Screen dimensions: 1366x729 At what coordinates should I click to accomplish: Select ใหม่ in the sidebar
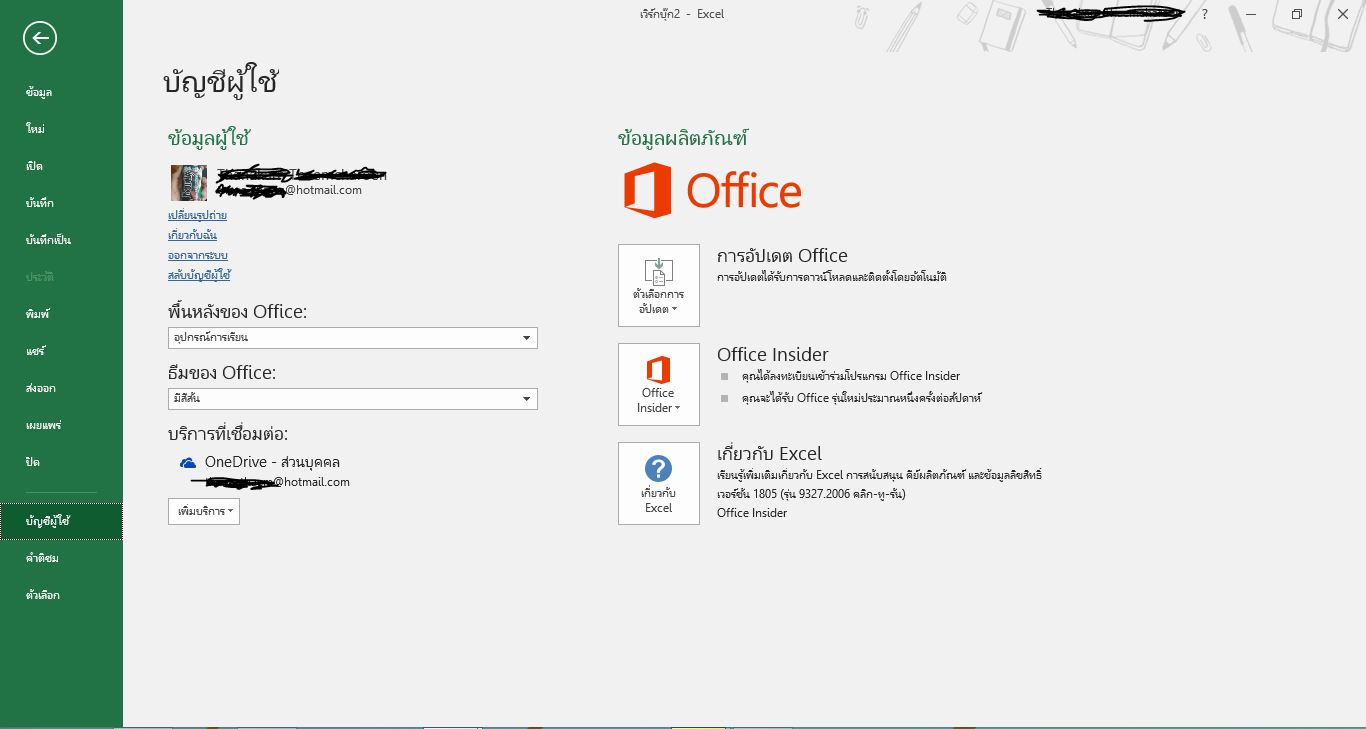pyautogui.click(x=61, y=129)
